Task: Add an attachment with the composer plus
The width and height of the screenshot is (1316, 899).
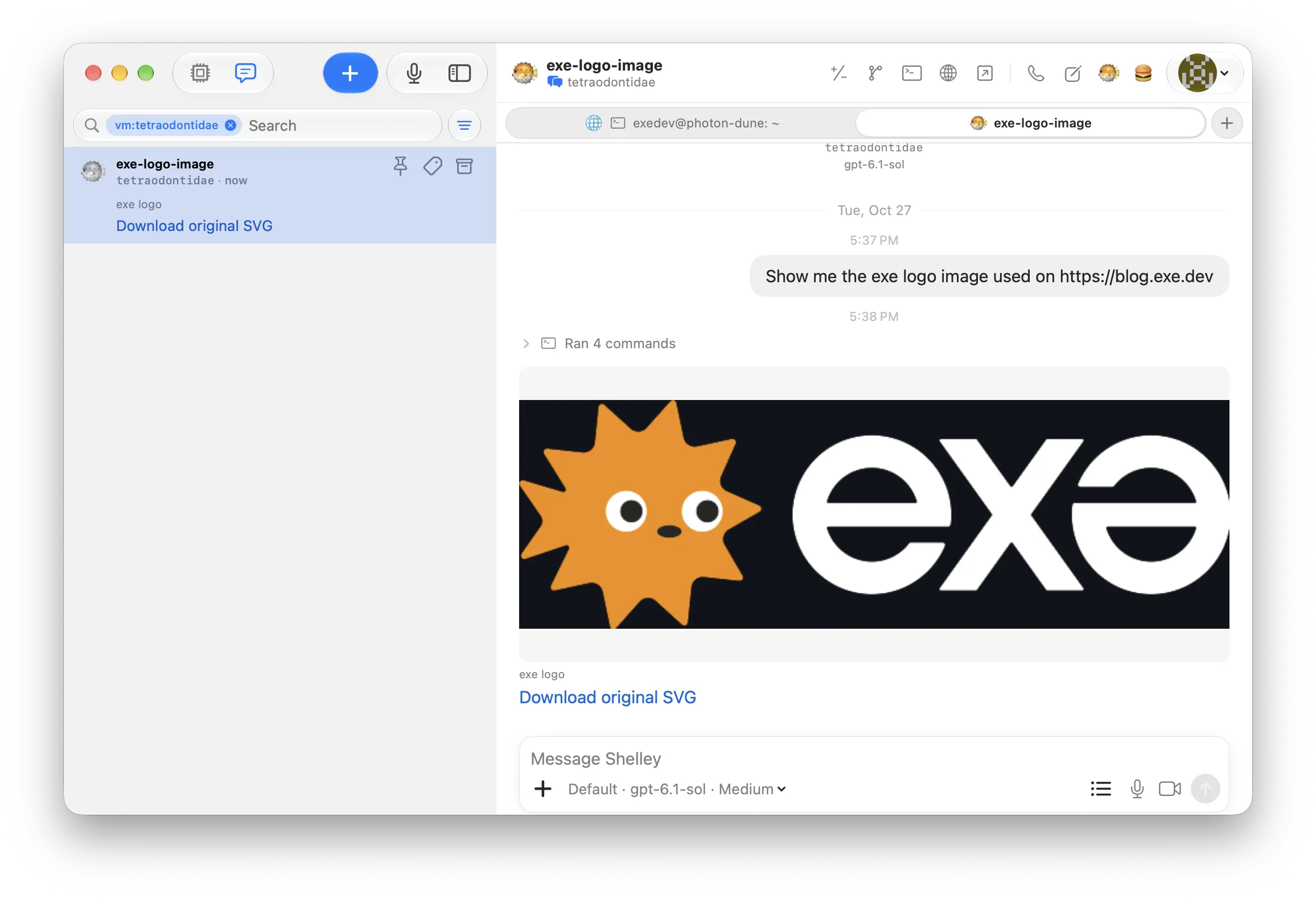Action: tap(543, 789)
